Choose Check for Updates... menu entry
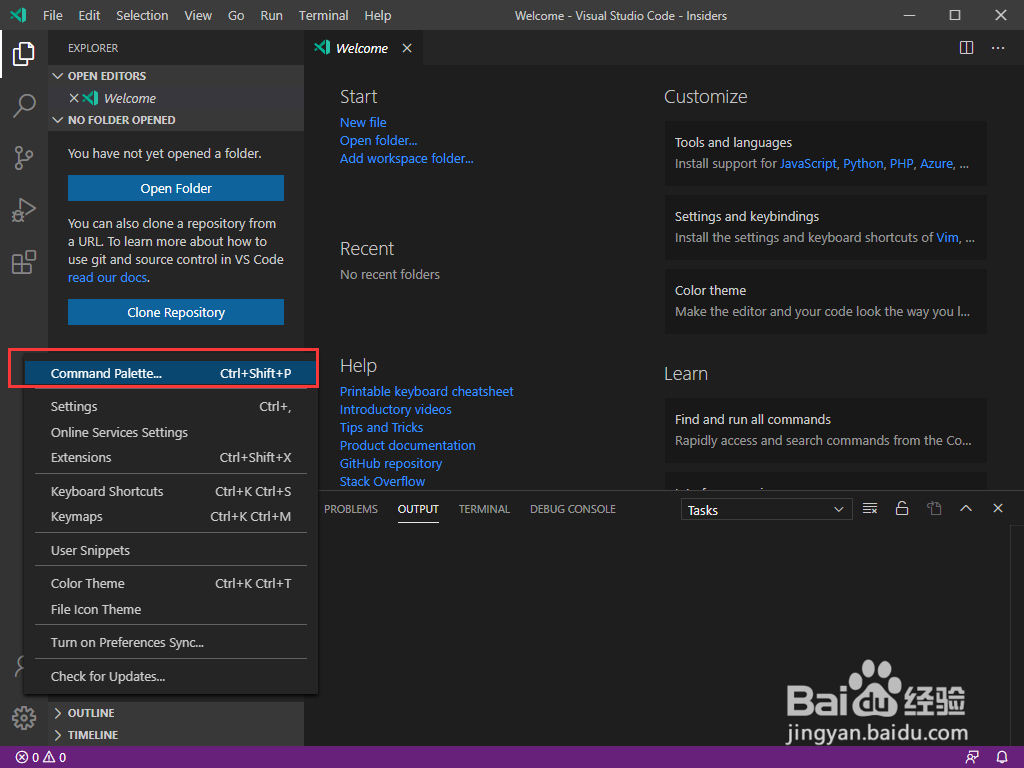 (171, 677)
